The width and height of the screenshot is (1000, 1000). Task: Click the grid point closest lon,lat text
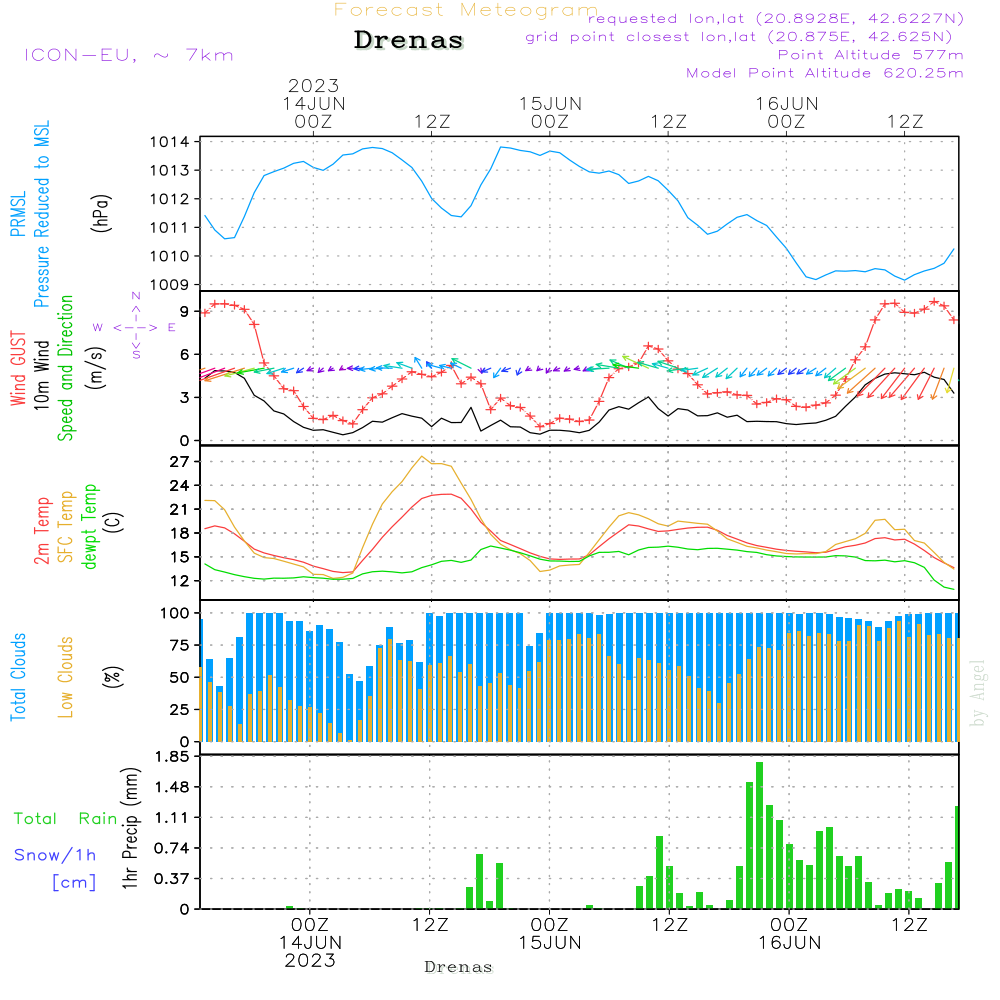coord(745,37)
